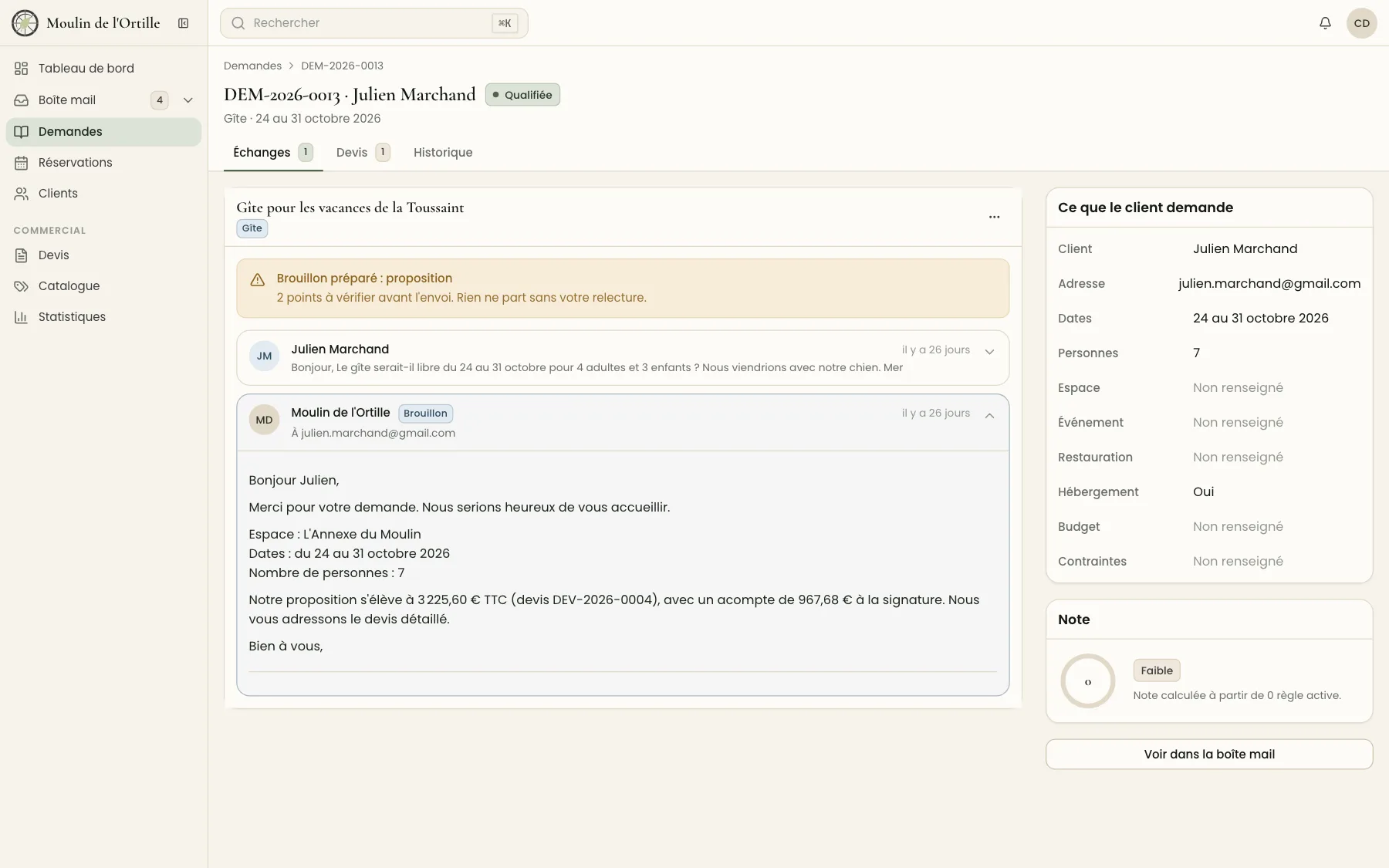This screenshot has width=1389, height=868.
Task: Click the Boîte mail inbox icon
Action: tap(22, 100)
